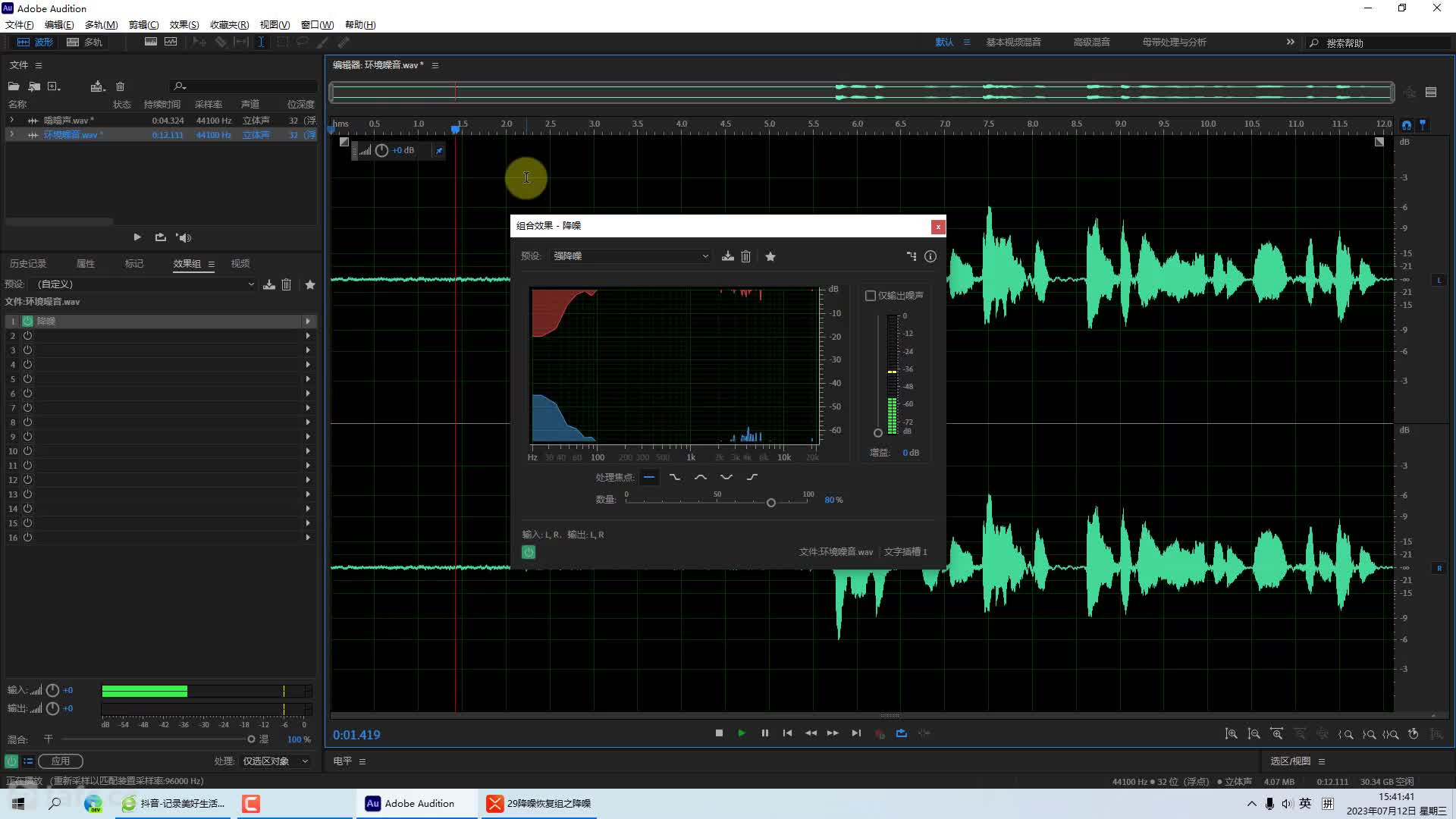
Task: Toggle power for effect slot 5
Action: 28,379
